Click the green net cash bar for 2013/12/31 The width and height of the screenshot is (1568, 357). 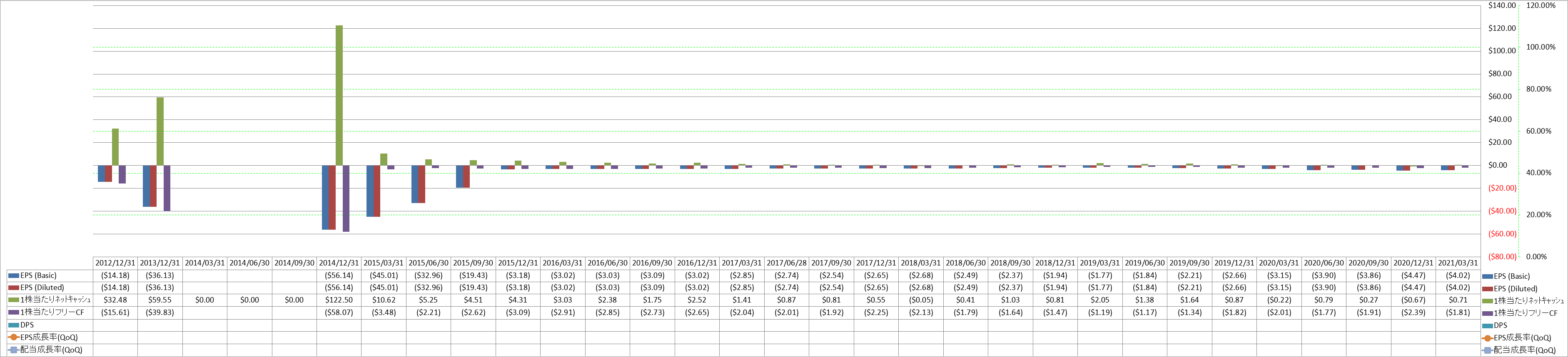(x=160, y=131)
